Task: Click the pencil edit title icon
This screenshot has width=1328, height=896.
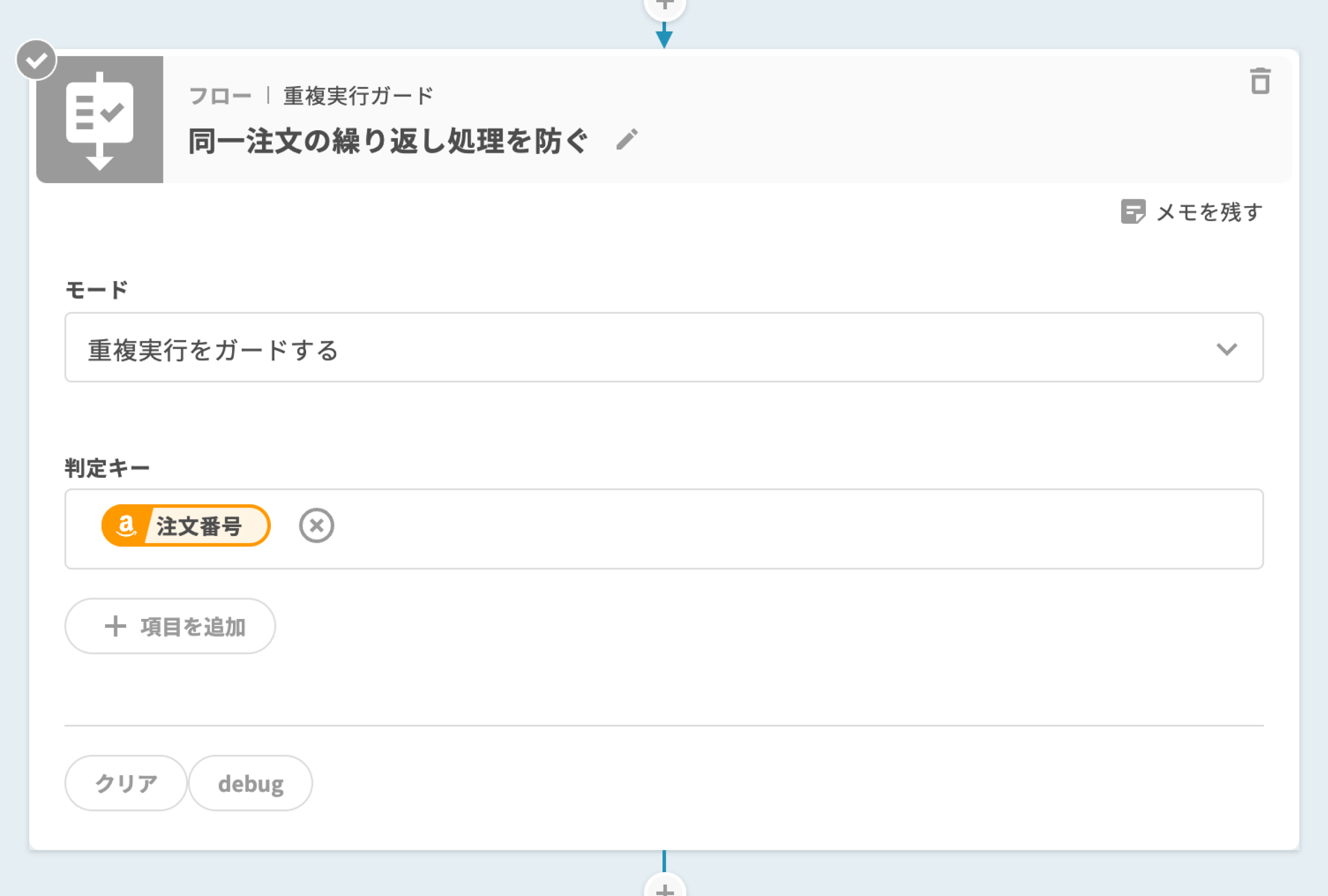Action: pos(627,140)
